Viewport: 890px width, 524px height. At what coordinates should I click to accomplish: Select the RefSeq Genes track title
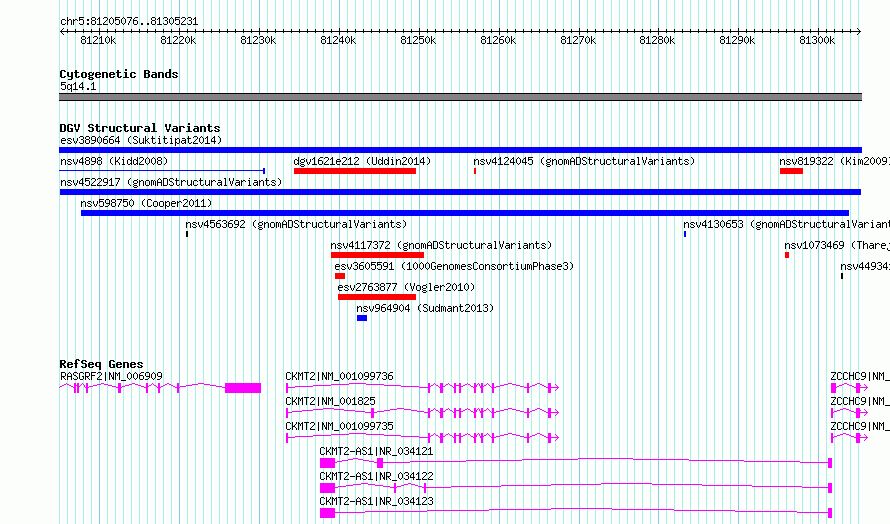point(101,364)
